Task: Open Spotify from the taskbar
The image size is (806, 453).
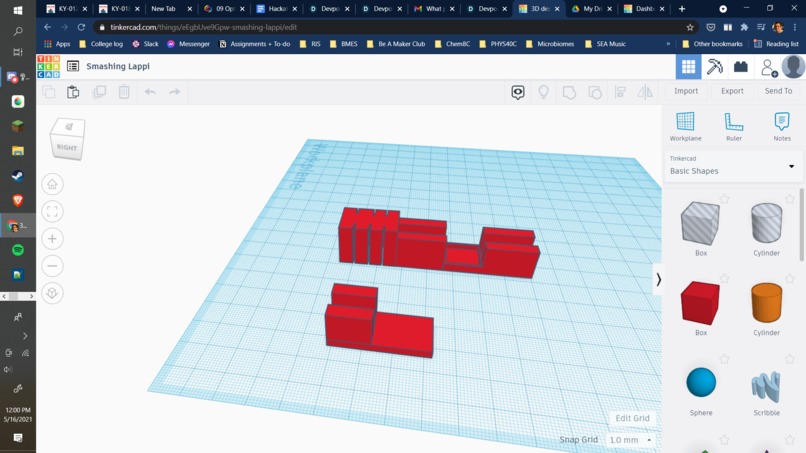Action: point(18,250)
